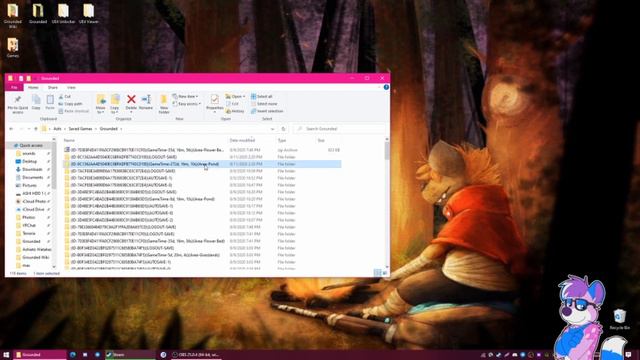Select Desktop in the navigation pane

tap(29, 161)
